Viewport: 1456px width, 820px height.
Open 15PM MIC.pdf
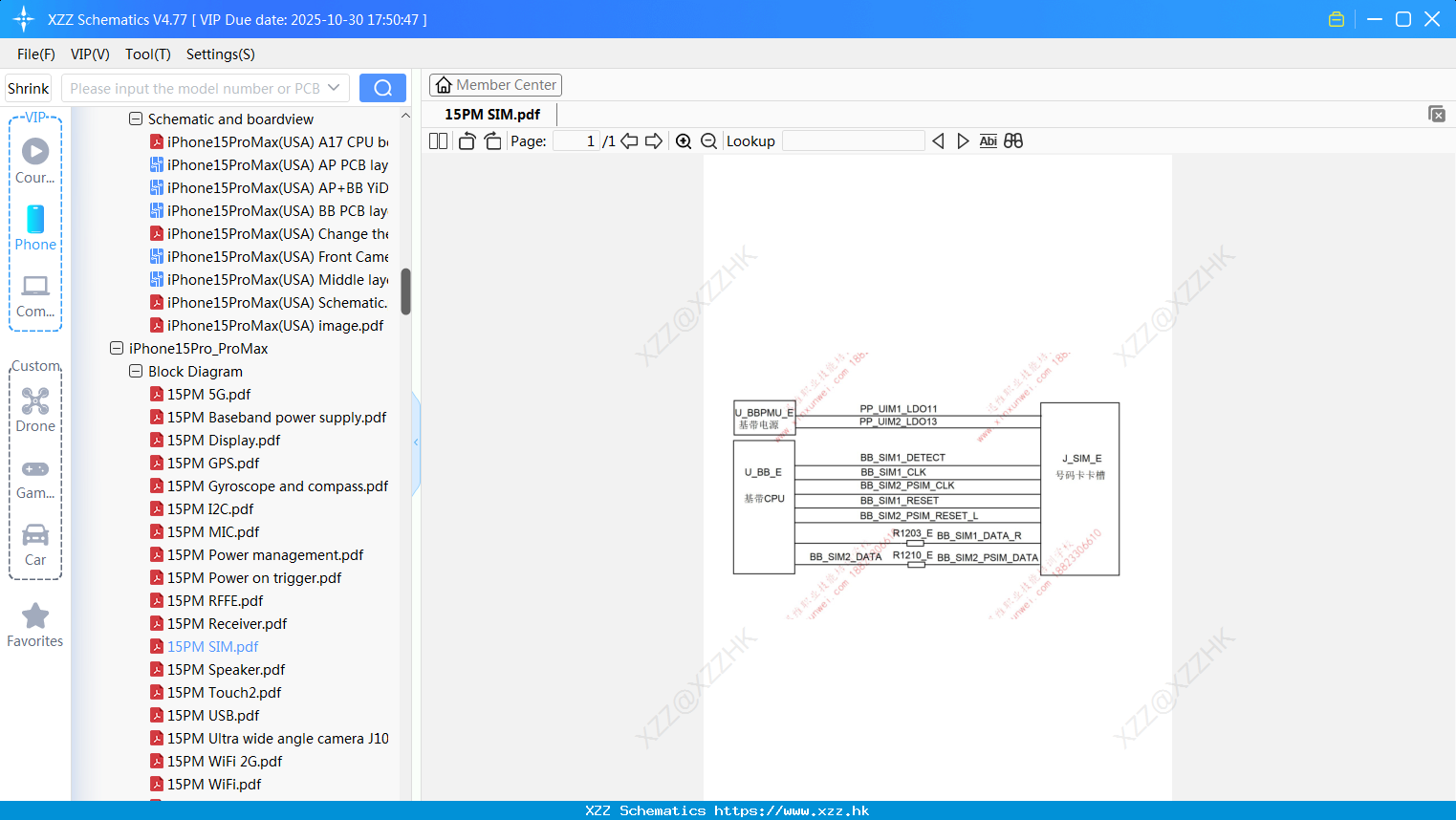(205, 532)
